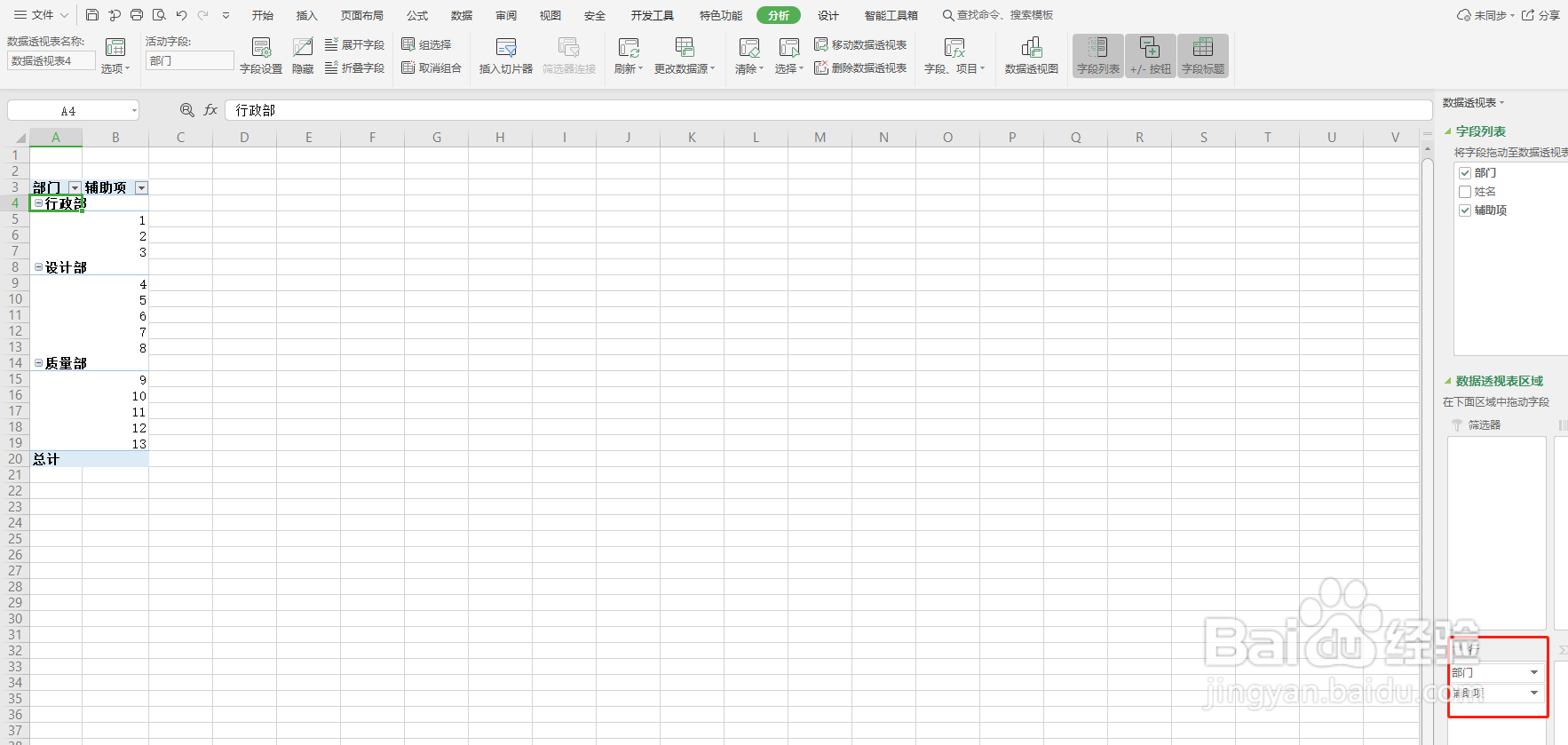Open the 部门 filter dropdown in A3
The width and height of the screenshot is (1568, 745).
(x=75, y=188)
